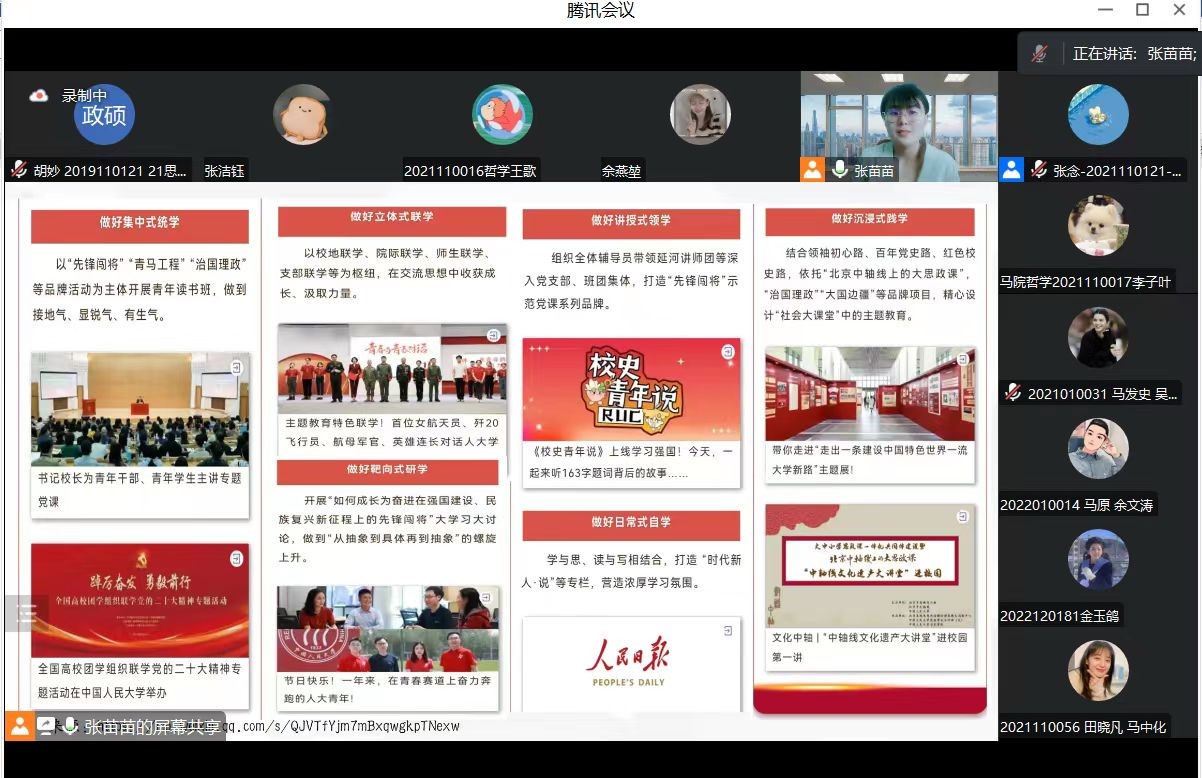Click the cloud recording icon next to 录制中
The image size is (1202, 778).
click(x=39, y=96)
